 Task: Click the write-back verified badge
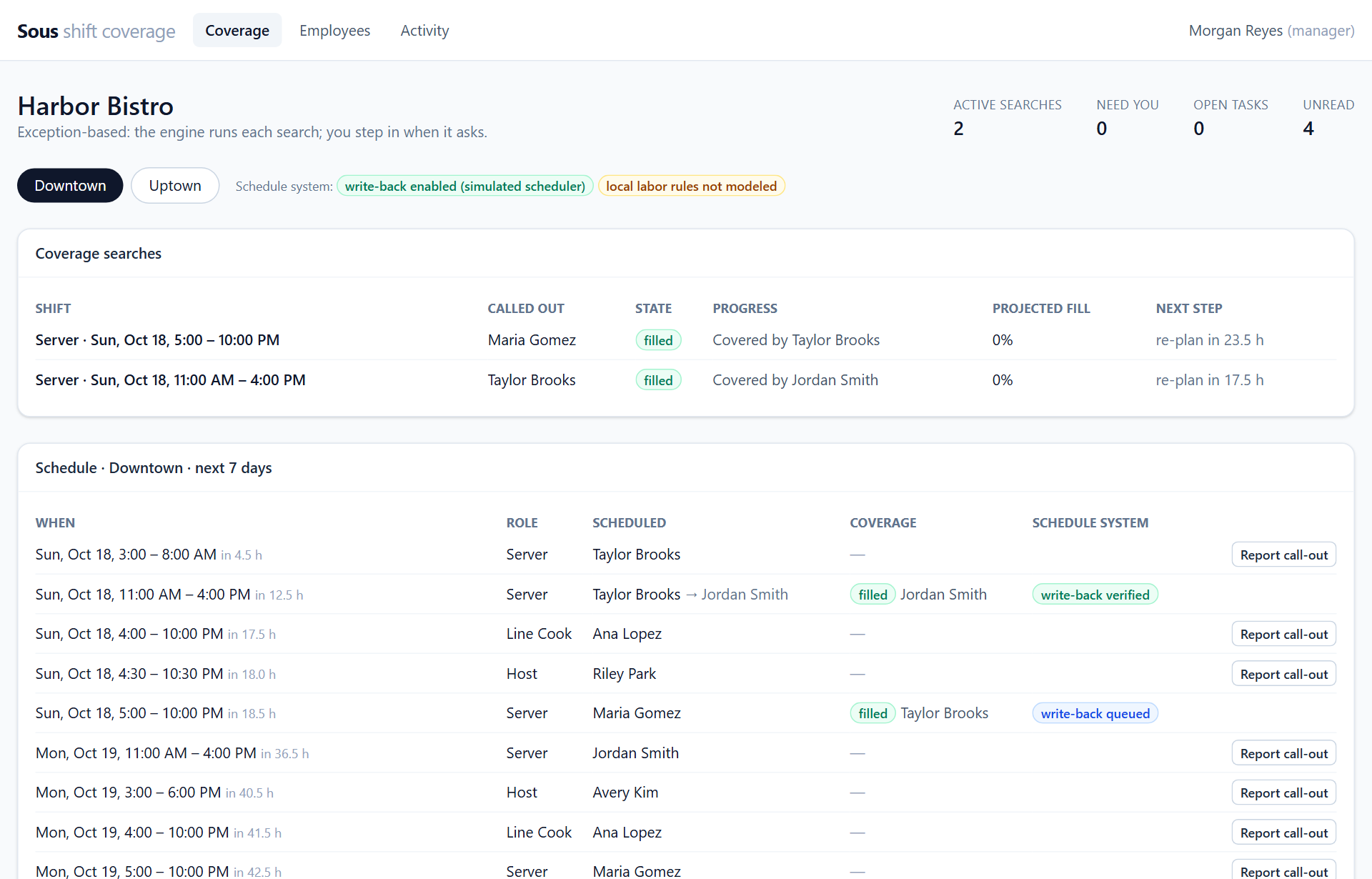1095,595
